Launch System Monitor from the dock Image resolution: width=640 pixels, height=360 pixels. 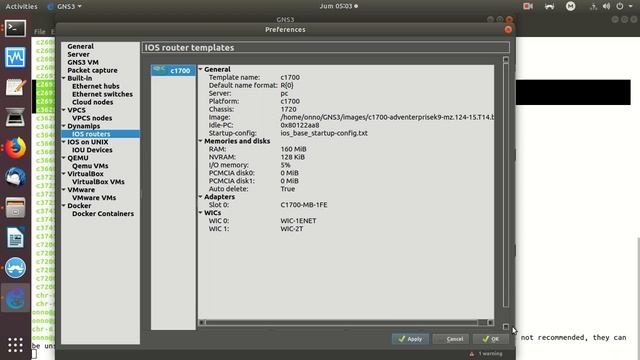(x=15, y=57)
